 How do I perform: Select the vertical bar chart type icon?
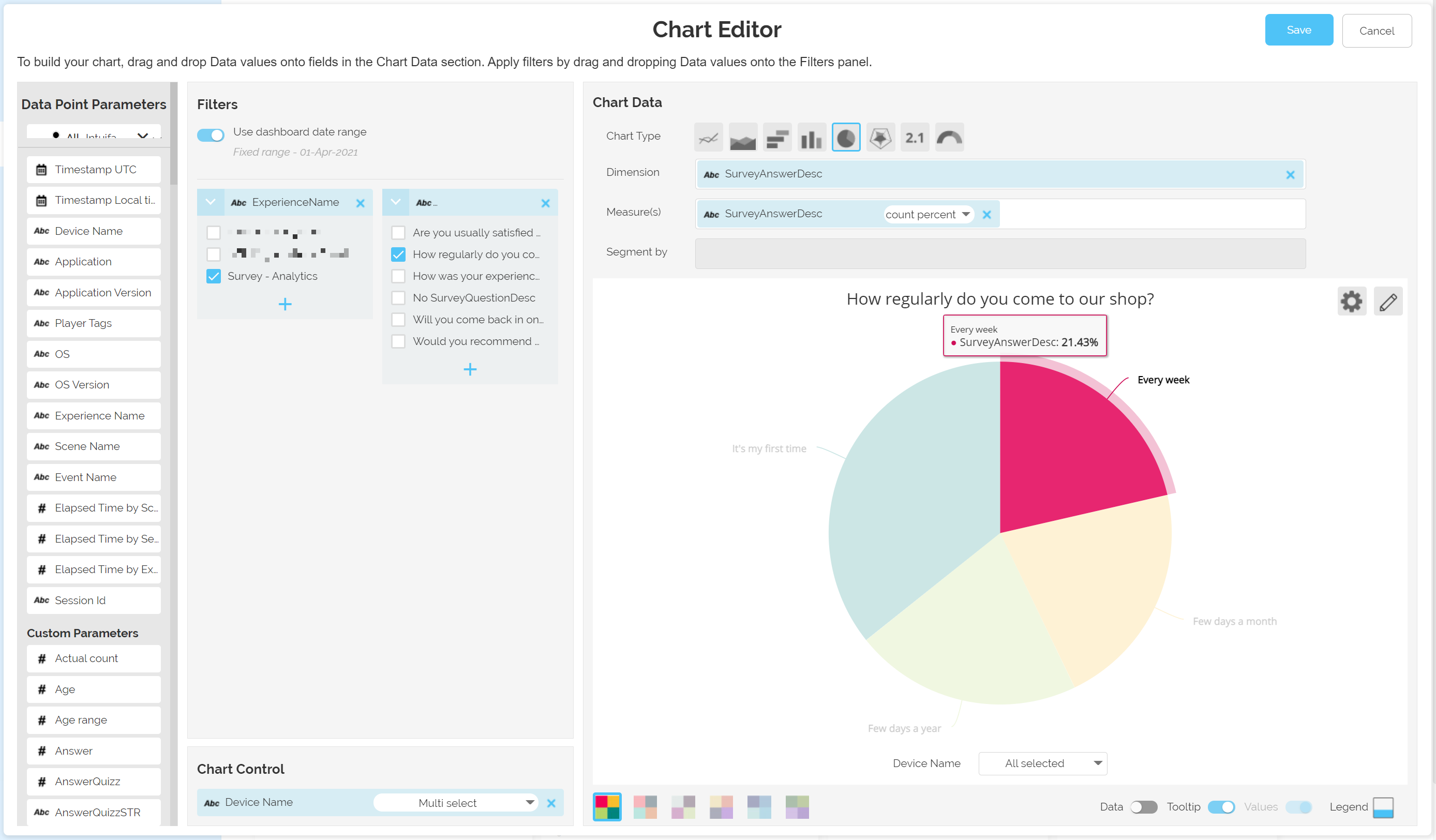[812, 138]
